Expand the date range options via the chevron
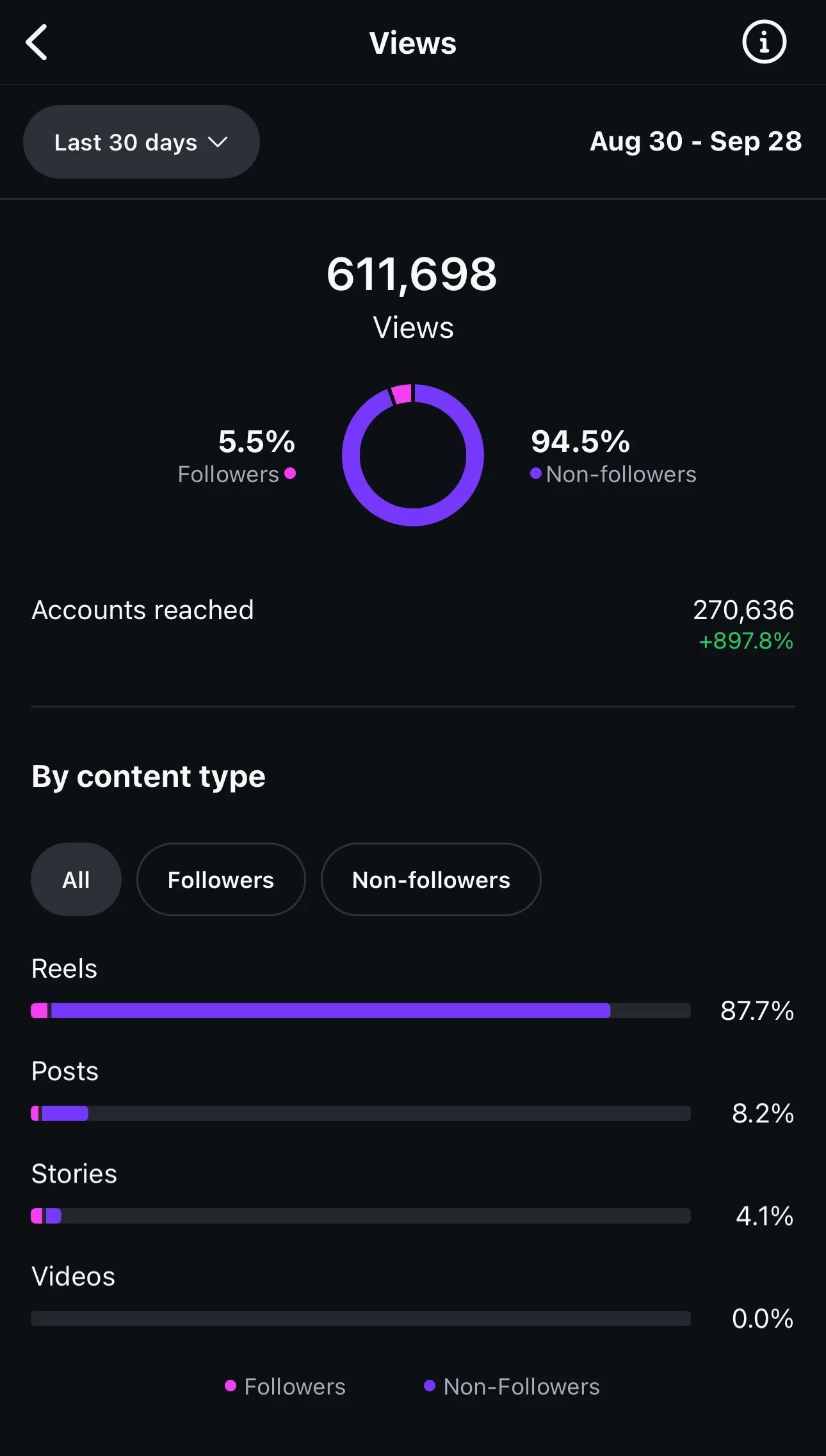The height and width of the screenshot is (1456, 826). point(218,143)
